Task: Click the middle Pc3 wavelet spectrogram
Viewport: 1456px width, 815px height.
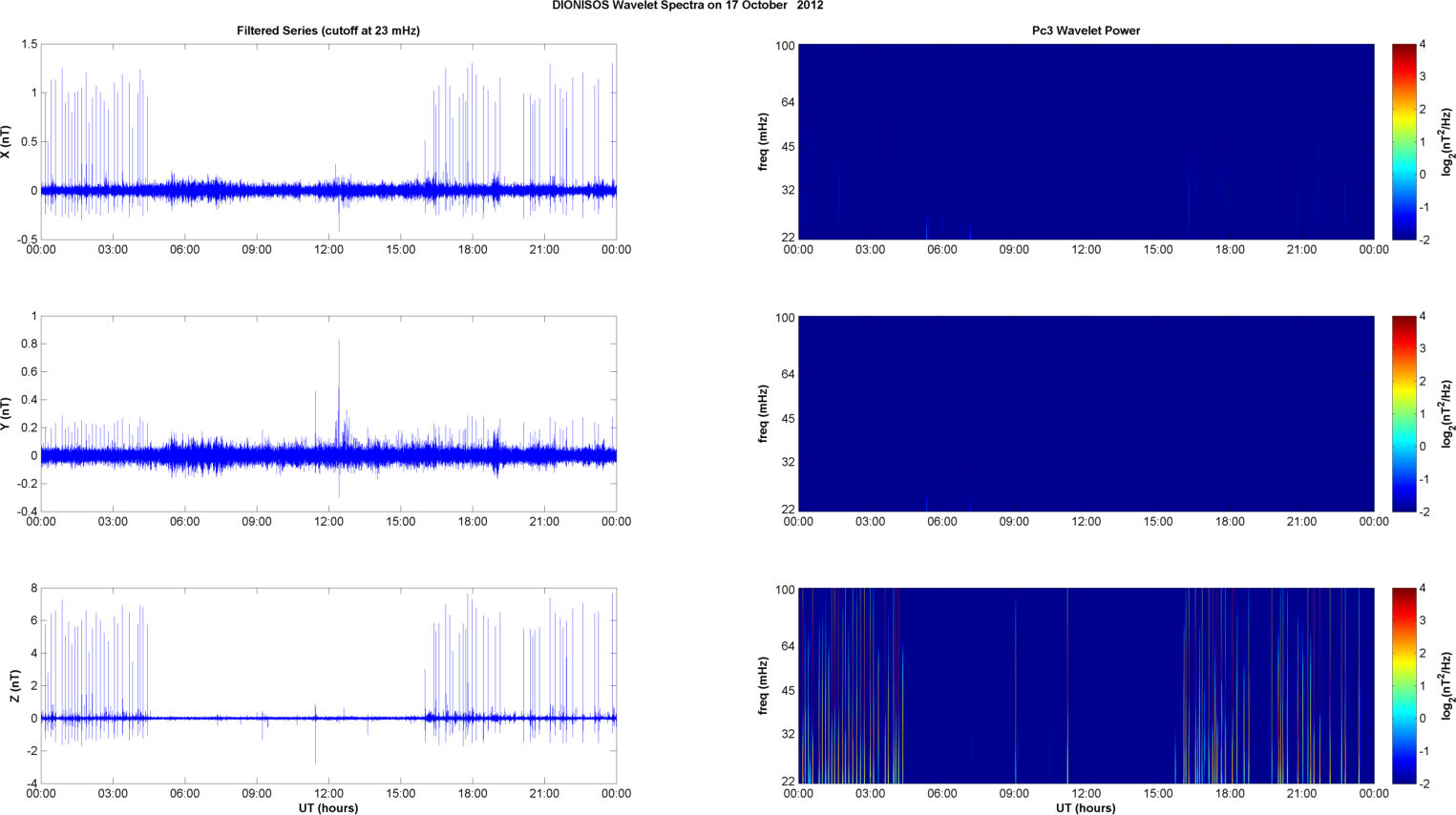Action: coord(1086,414)
